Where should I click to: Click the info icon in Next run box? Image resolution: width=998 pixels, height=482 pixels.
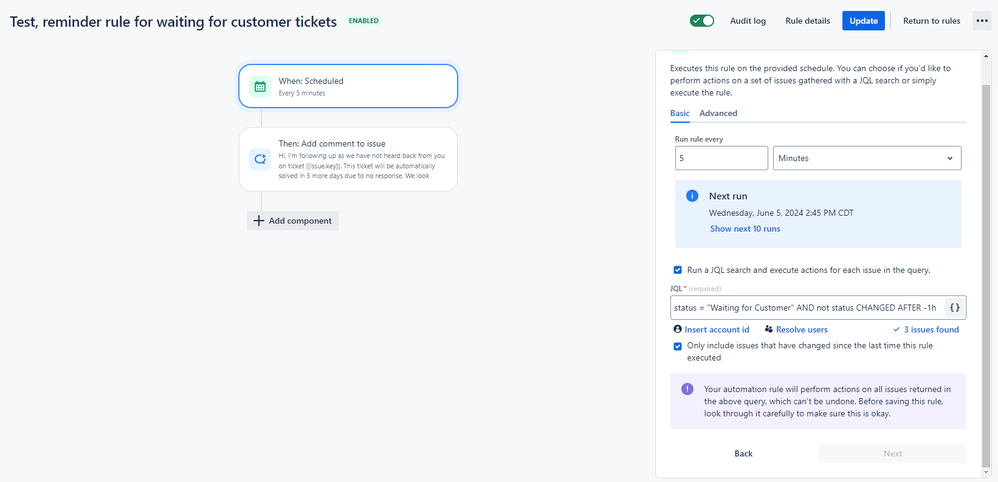pos(692,196)
